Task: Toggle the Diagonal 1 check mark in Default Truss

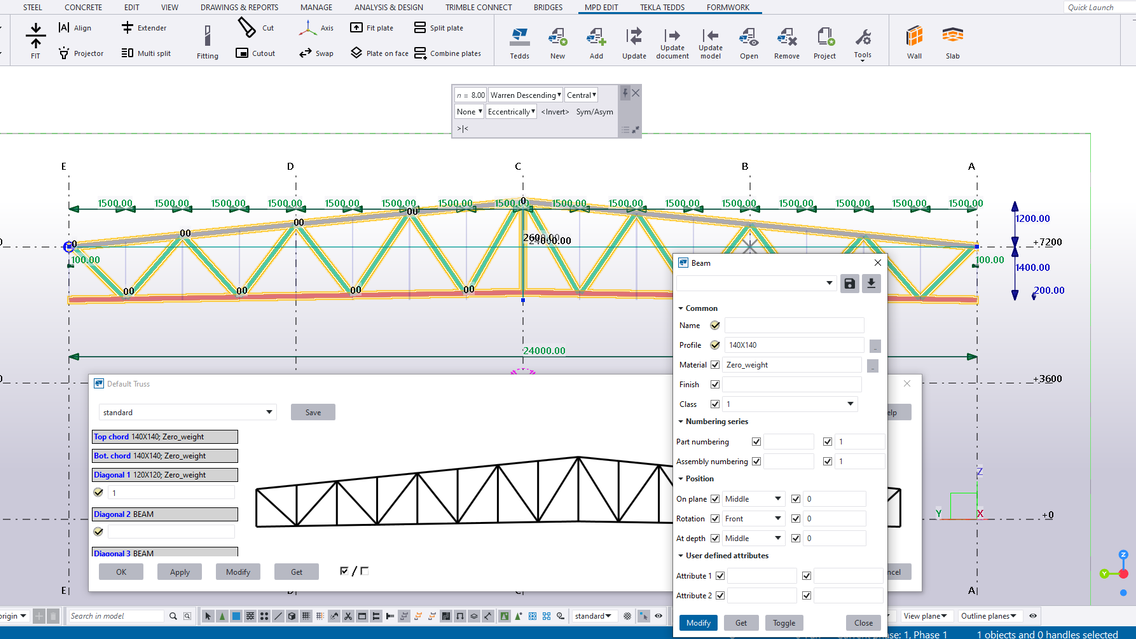Action: 99,493
